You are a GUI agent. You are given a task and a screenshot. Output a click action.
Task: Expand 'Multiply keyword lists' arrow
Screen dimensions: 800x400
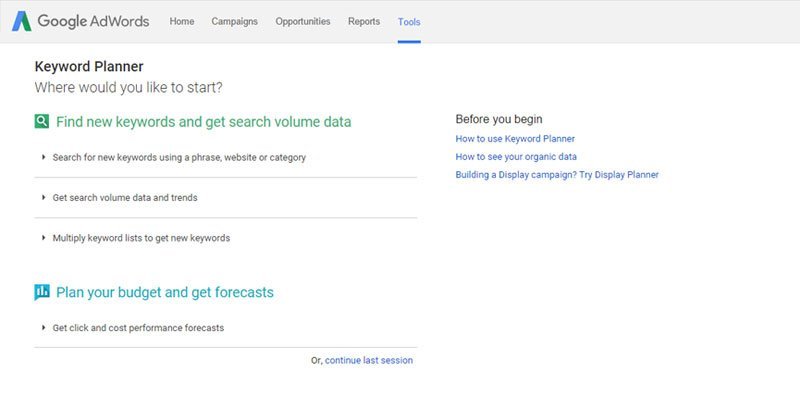44,238
